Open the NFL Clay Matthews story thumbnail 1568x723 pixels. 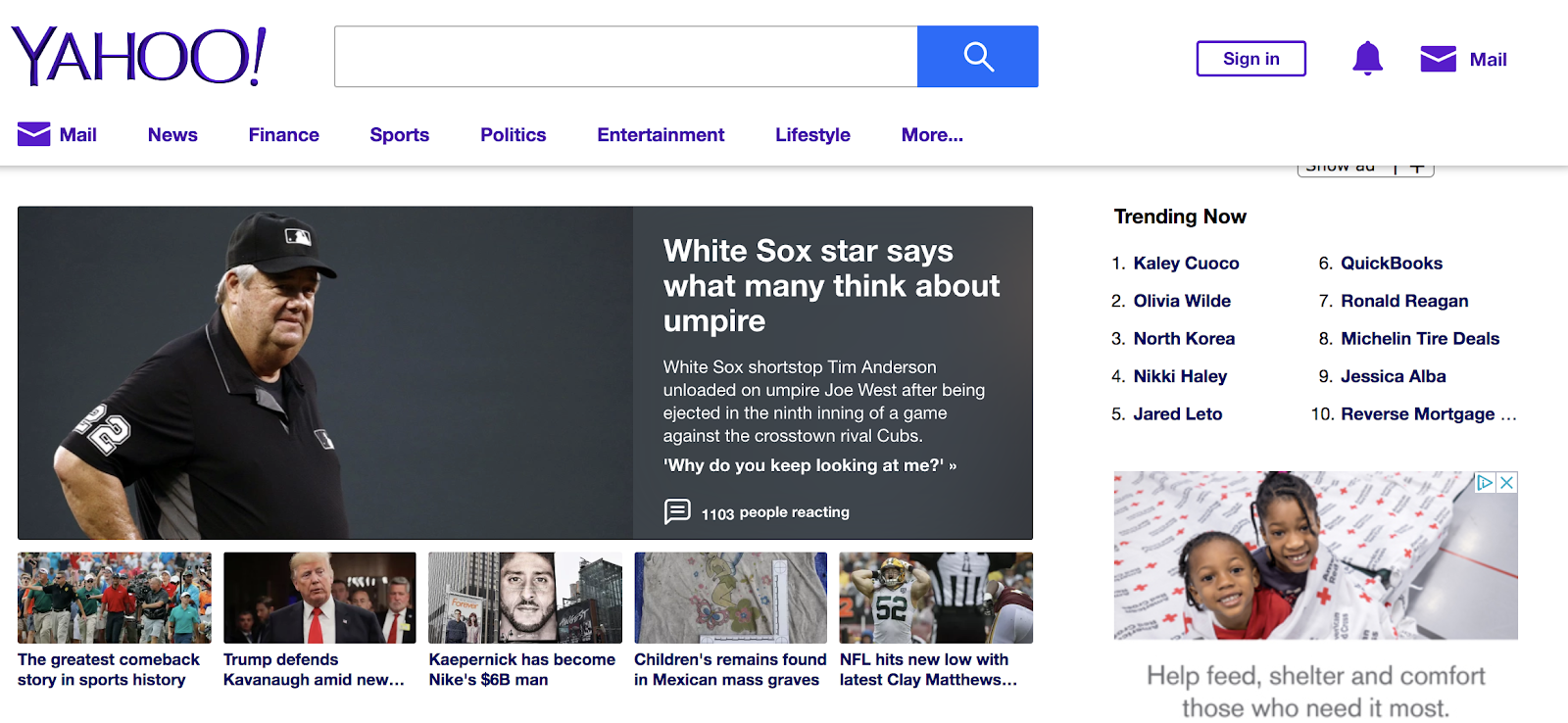936,598
